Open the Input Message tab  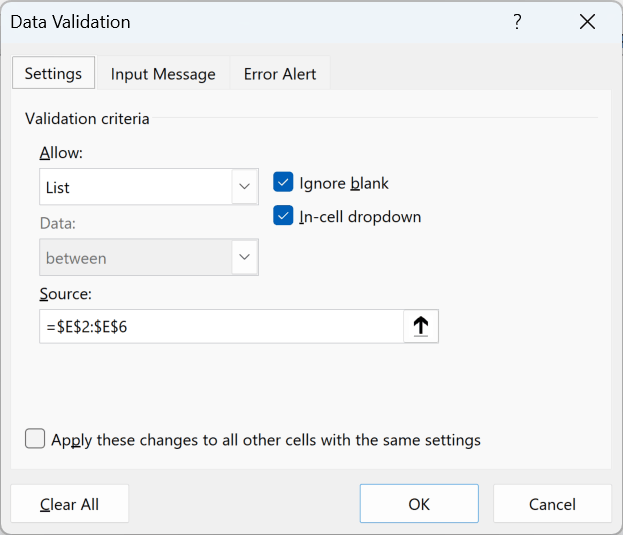tap(163, 74)
